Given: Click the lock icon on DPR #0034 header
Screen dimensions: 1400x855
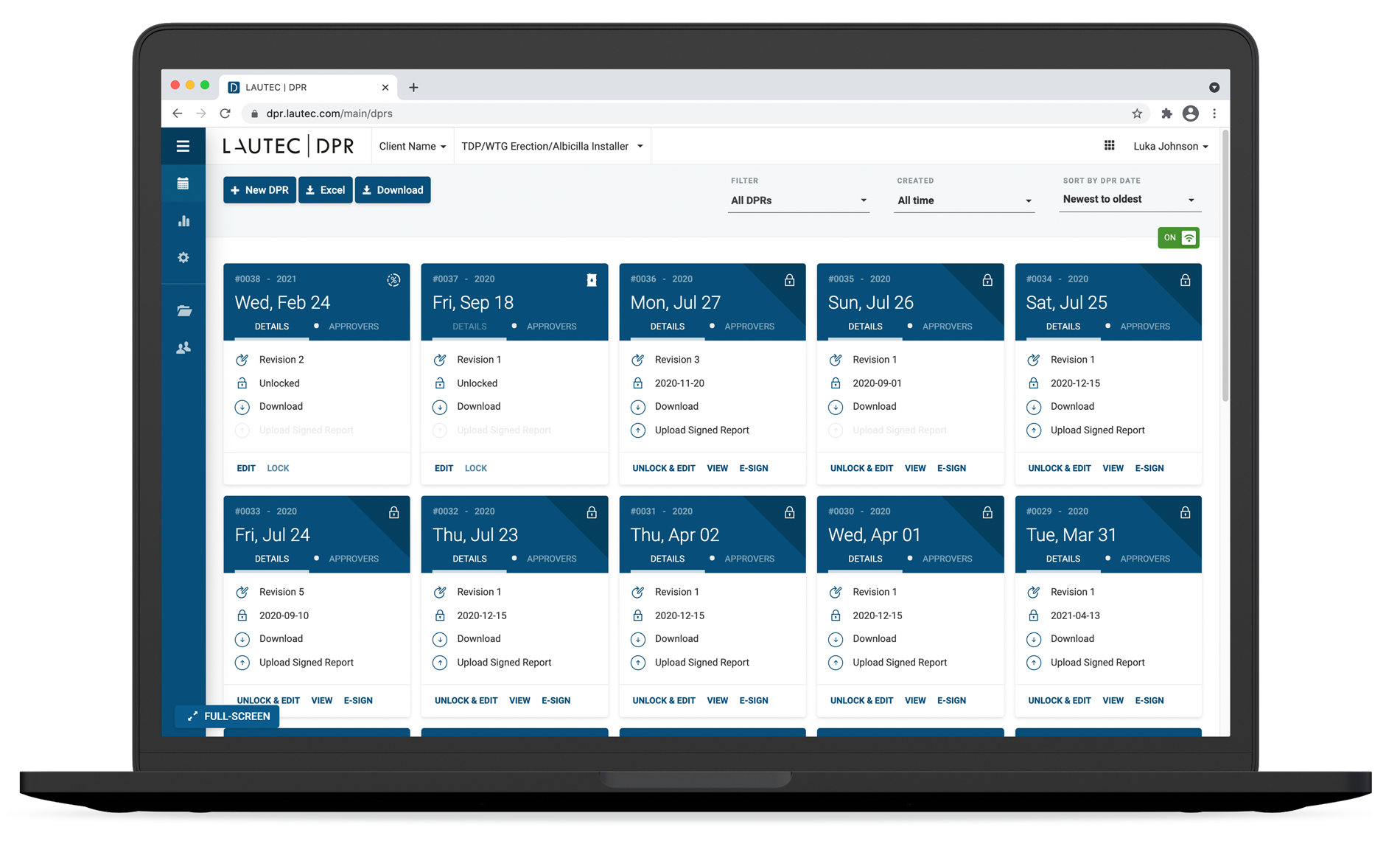Looking at the screenshot, I should pos(1185,280).
